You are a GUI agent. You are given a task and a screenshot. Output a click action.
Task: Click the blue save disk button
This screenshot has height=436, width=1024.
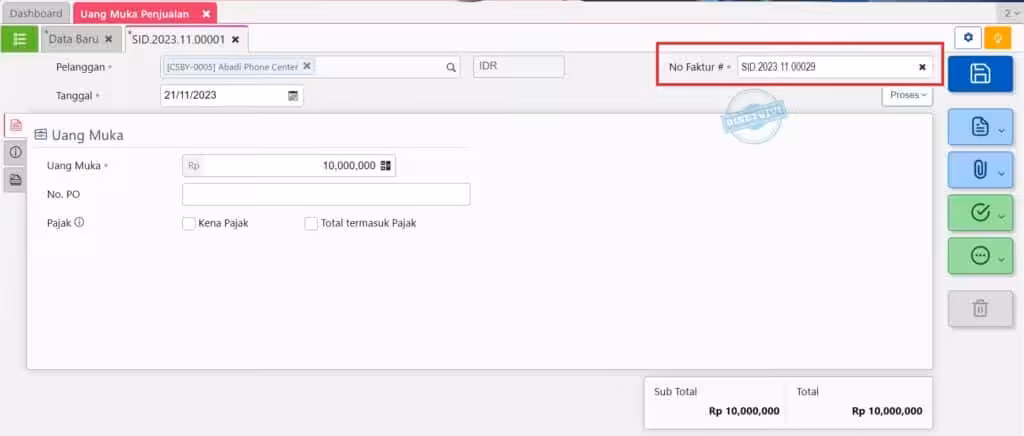[x=980, y=74]
